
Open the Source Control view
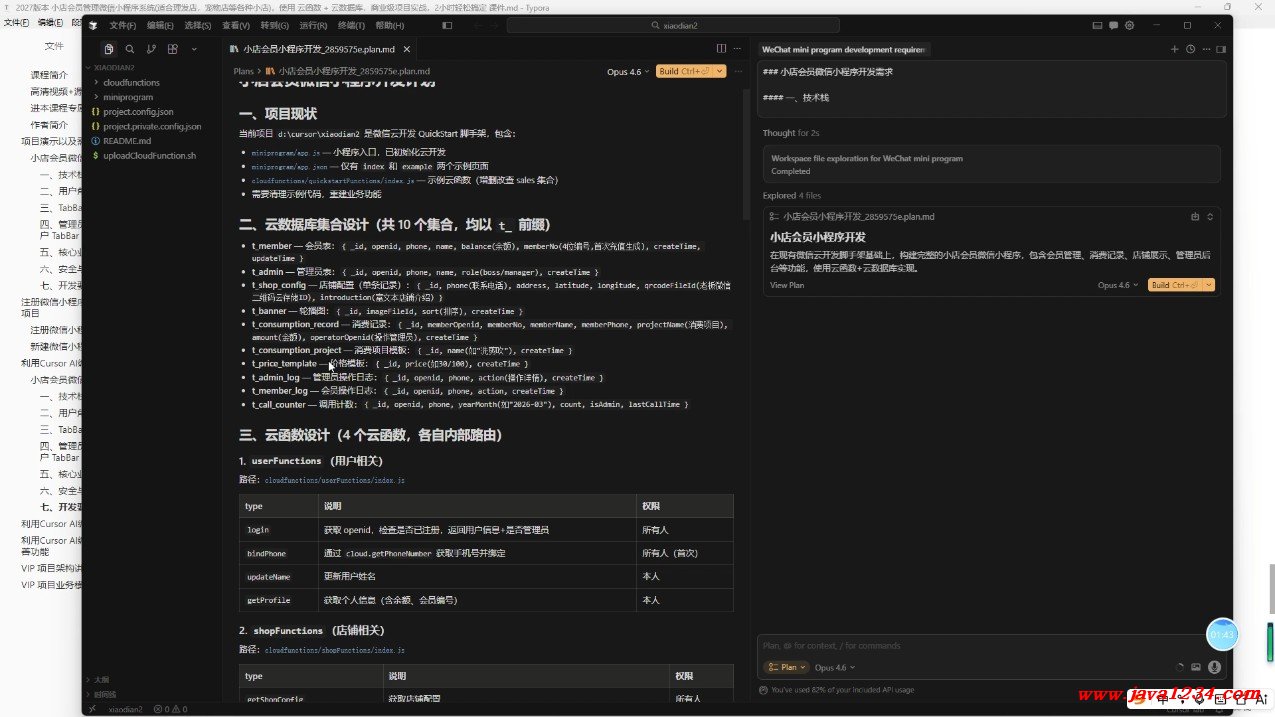(151, 49)
